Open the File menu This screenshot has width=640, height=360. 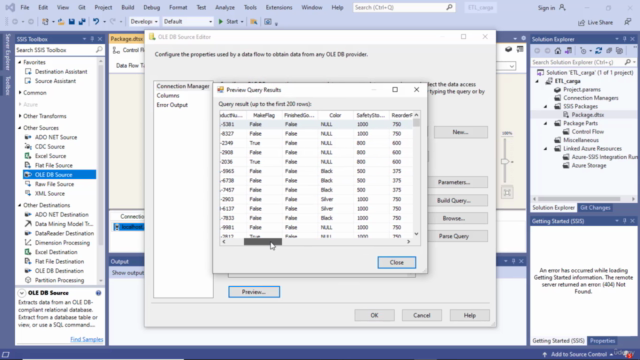pyautogui.click(x=25, y=7)
